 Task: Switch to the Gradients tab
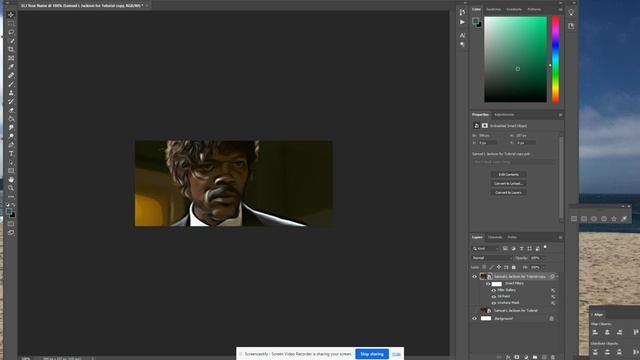[x=514, y=9]
